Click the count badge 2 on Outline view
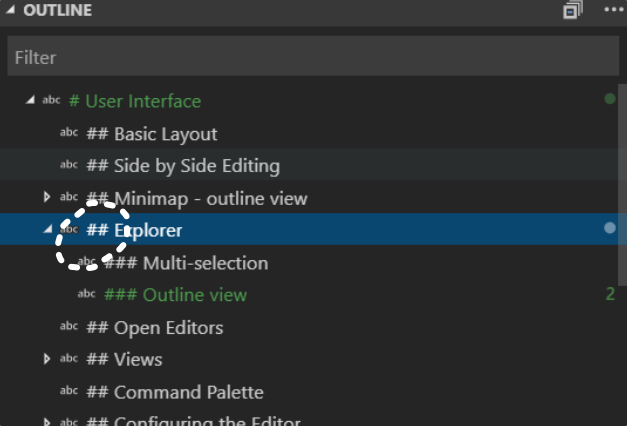 tap(610, 294)
